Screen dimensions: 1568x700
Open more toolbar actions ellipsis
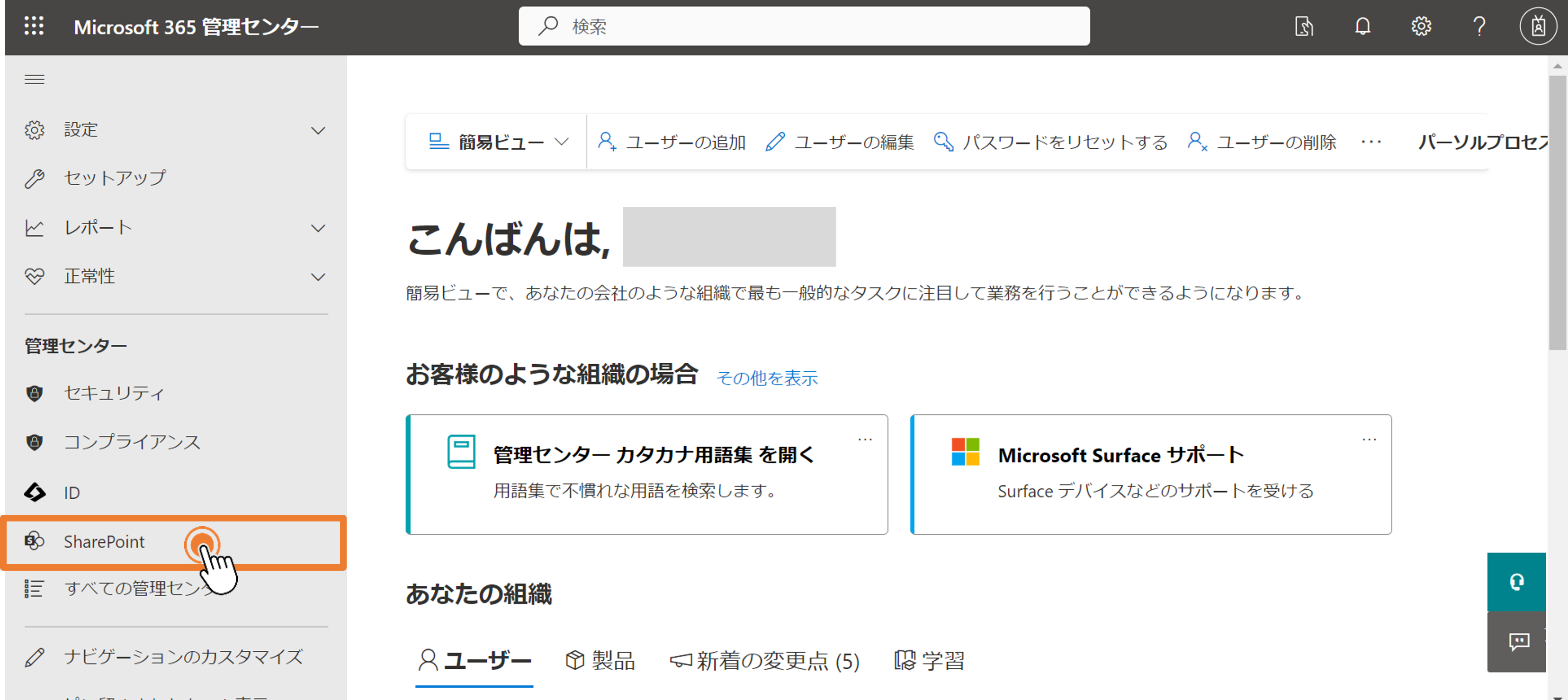point(1371,142)
